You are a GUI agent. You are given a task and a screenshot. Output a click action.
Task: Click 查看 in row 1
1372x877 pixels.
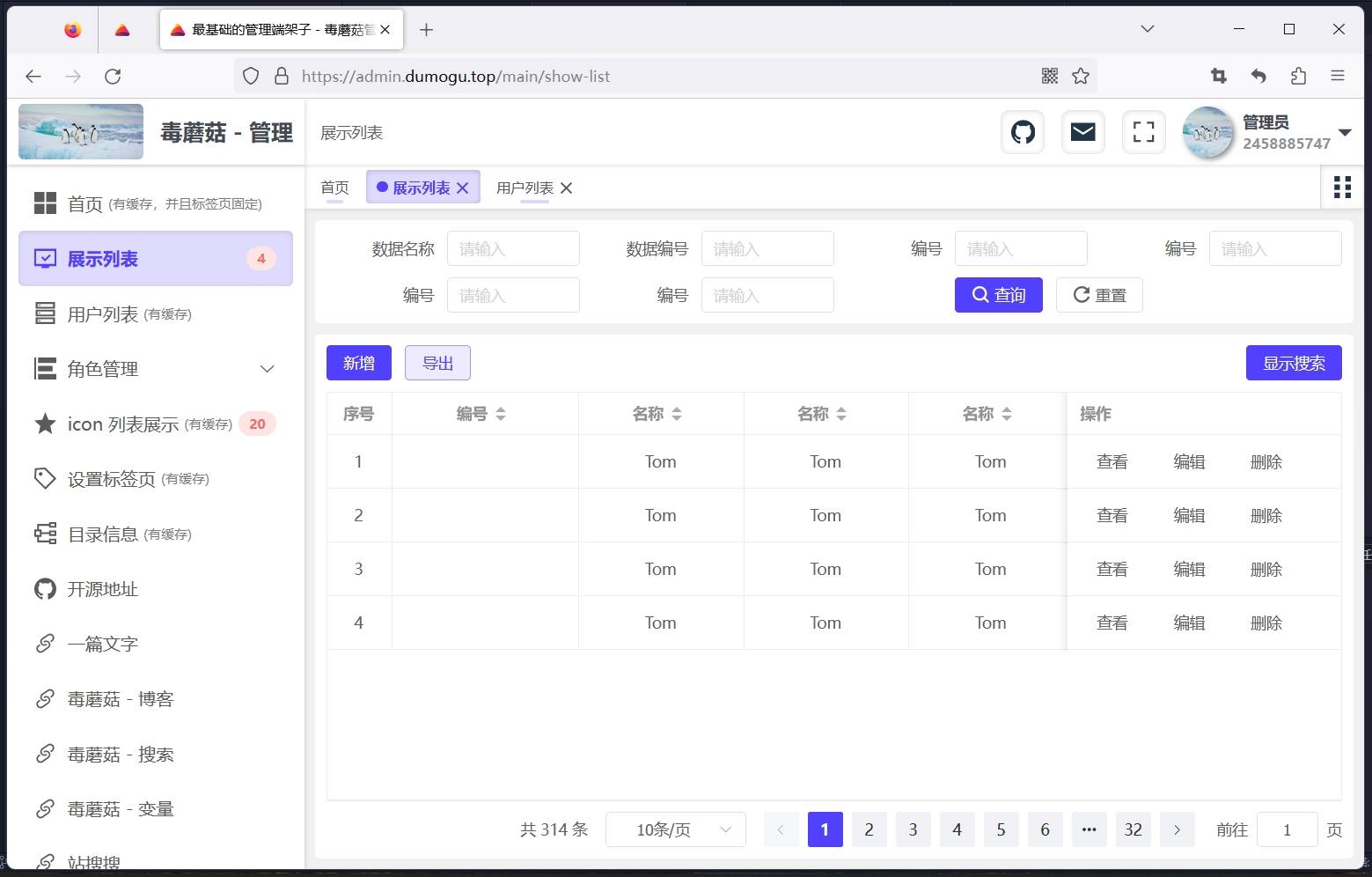[x=1112, y=462]
